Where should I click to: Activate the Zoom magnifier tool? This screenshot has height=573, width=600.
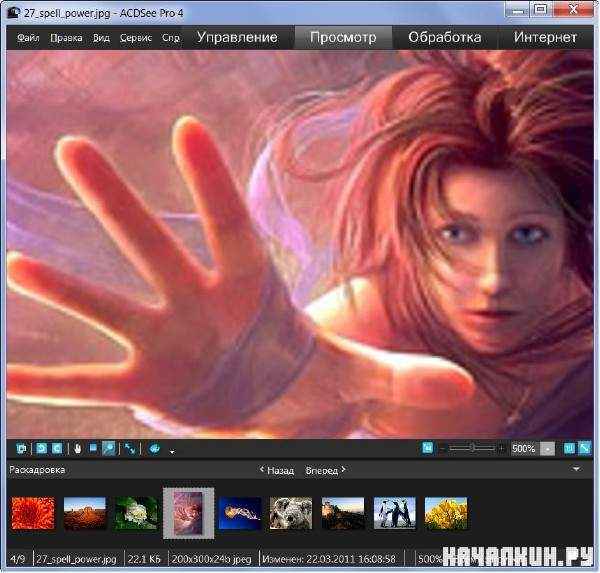pos(109,449)
